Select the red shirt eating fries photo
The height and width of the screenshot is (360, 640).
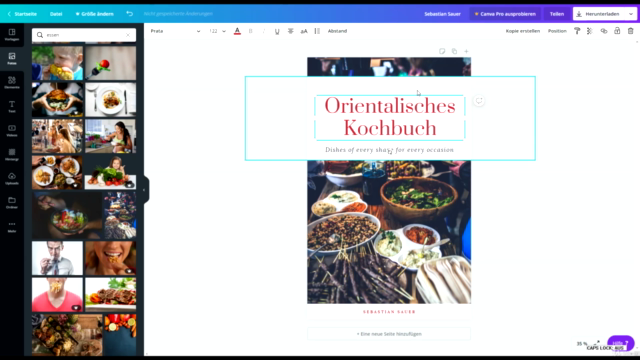coord(57,295)
